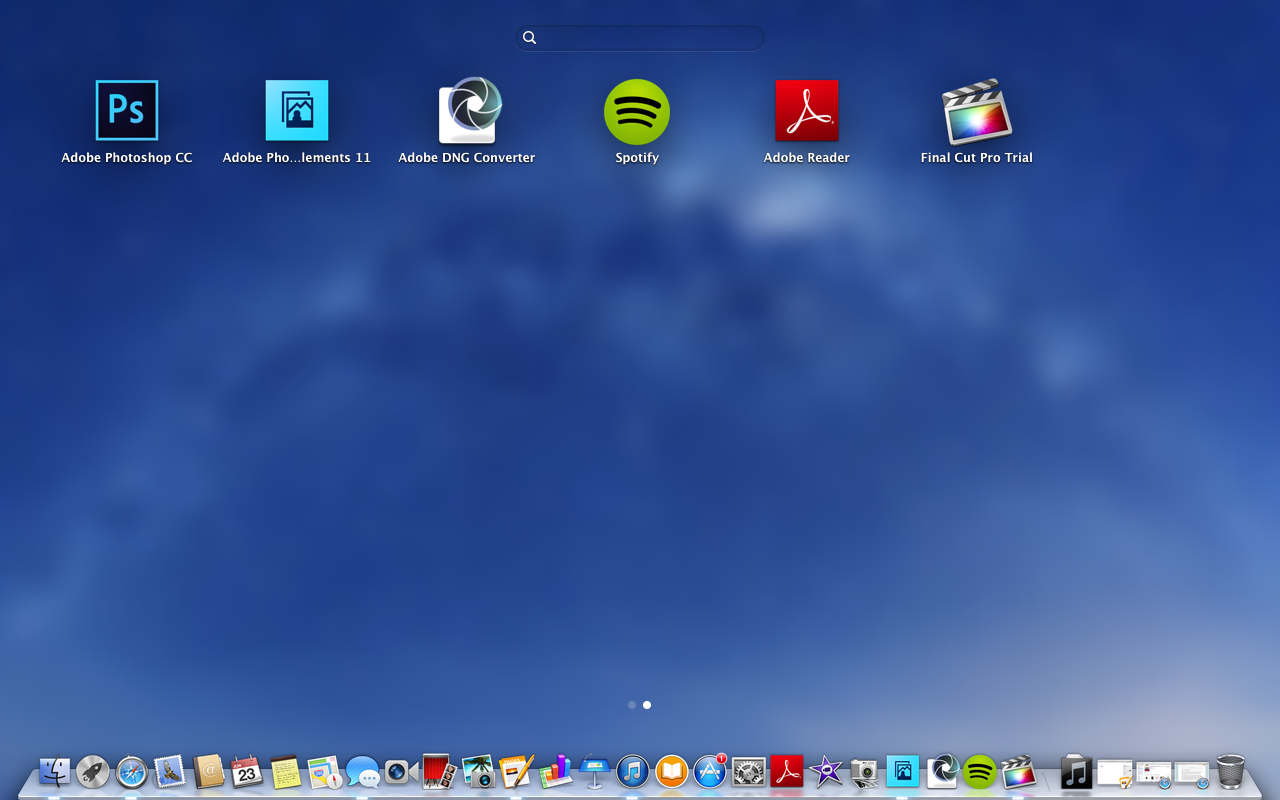Open Adobe Reader from Launchpad
Viewport: 1280px width, 800px height.
tap(807, 110)
